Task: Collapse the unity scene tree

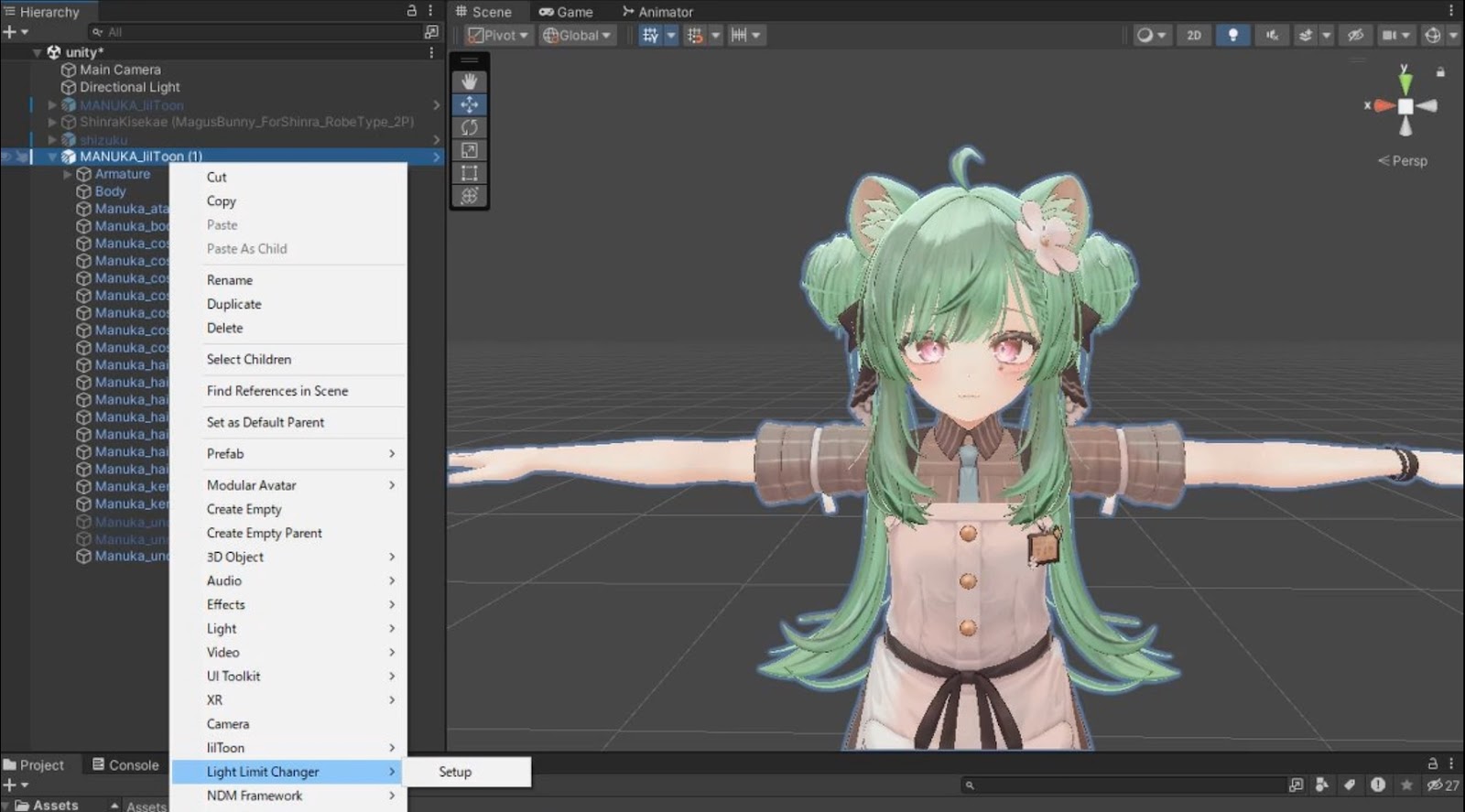Action: click(37, 52)
